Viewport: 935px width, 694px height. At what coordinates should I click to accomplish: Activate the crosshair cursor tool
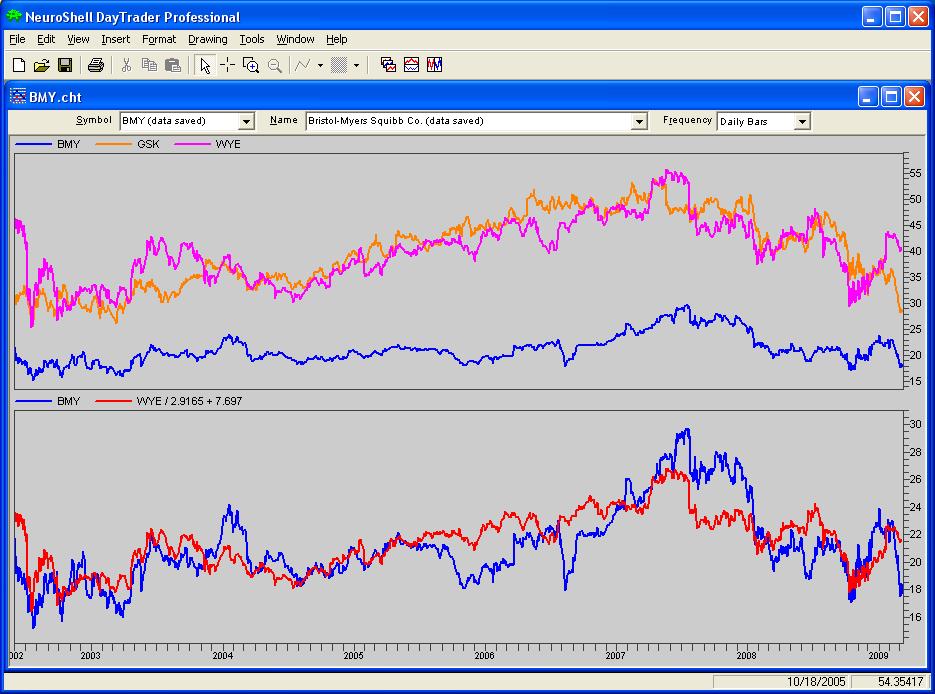pyautogui.click(x=227, y=65)
